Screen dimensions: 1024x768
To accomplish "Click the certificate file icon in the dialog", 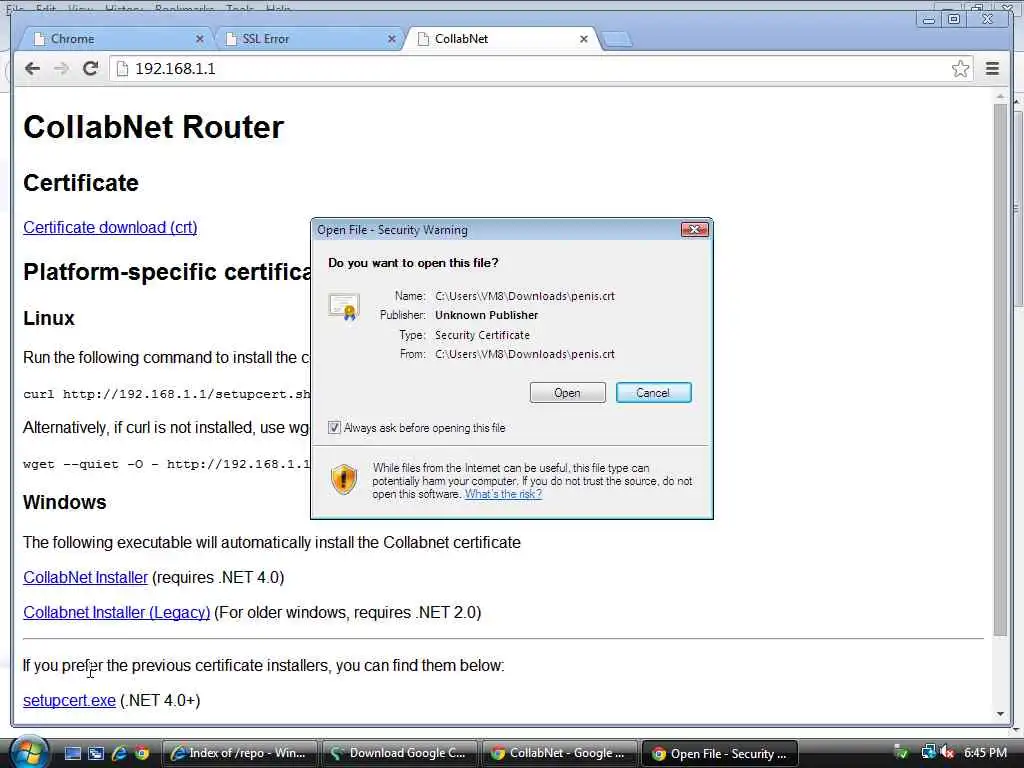I will pos(344,306).
